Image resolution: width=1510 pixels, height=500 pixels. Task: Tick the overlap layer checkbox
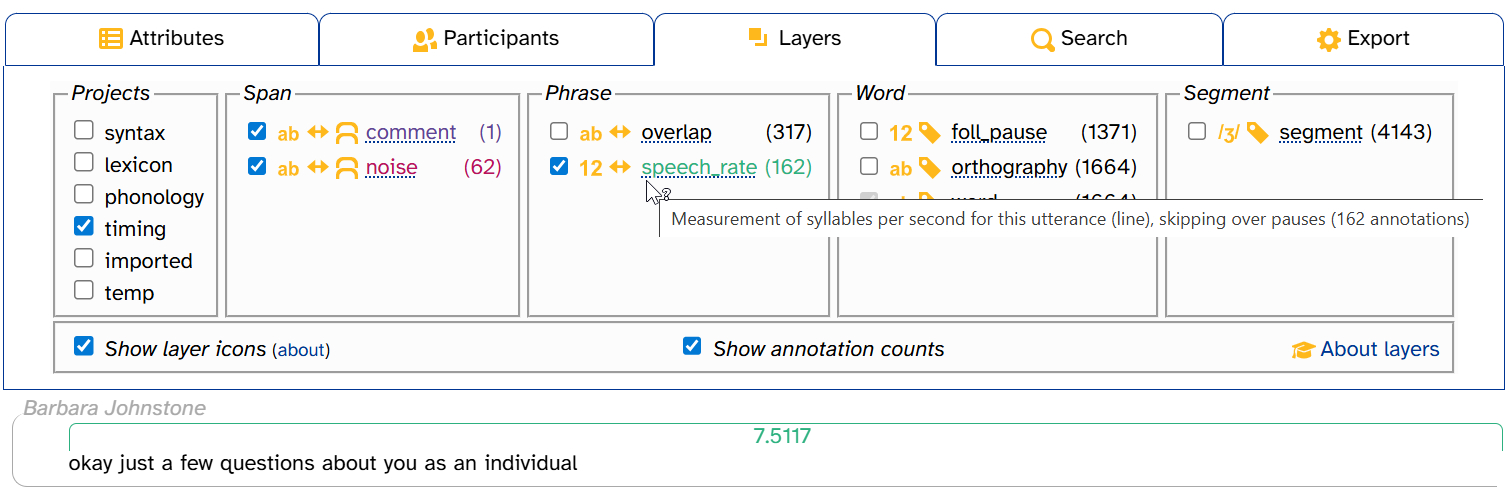click(x=559, y=132)
